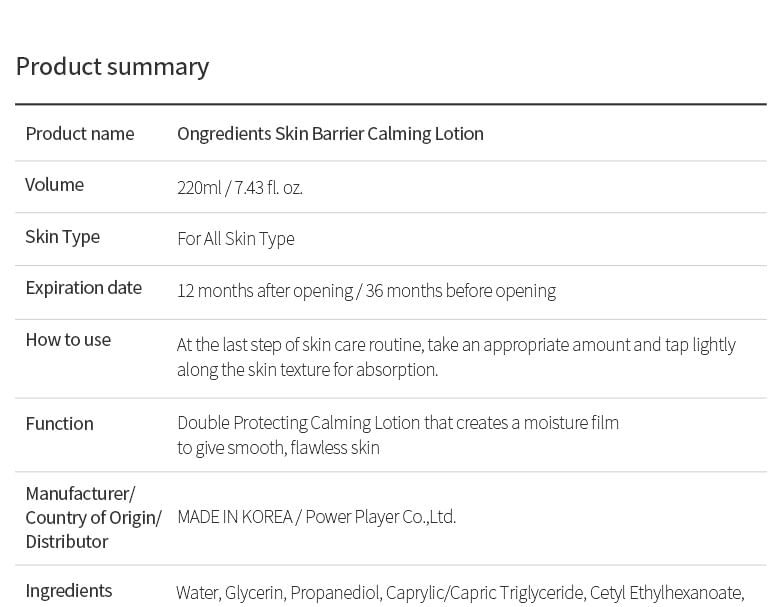Click the to give smooth, flawless skin line

[278, 448]
